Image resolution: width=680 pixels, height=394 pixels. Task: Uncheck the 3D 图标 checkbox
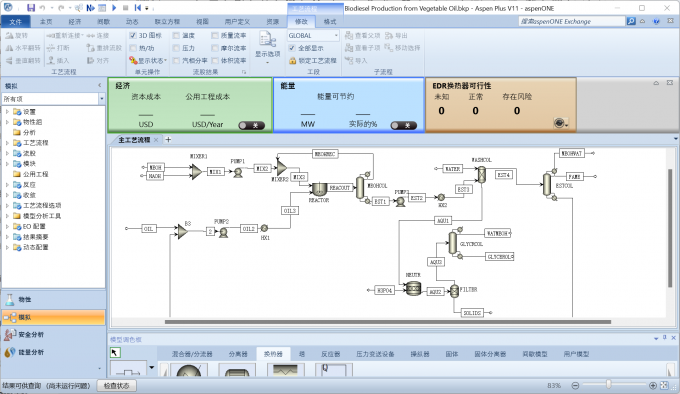point(133,36)
